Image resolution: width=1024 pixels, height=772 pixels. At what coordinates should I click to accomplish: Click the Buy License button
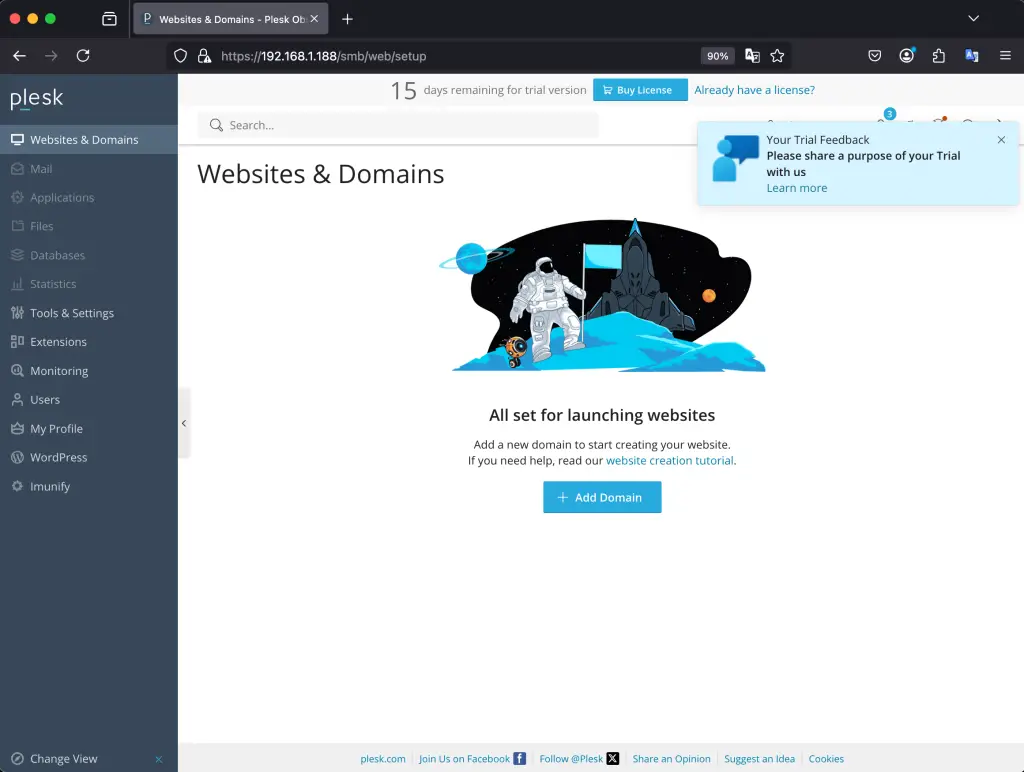(x=640, y=90)
